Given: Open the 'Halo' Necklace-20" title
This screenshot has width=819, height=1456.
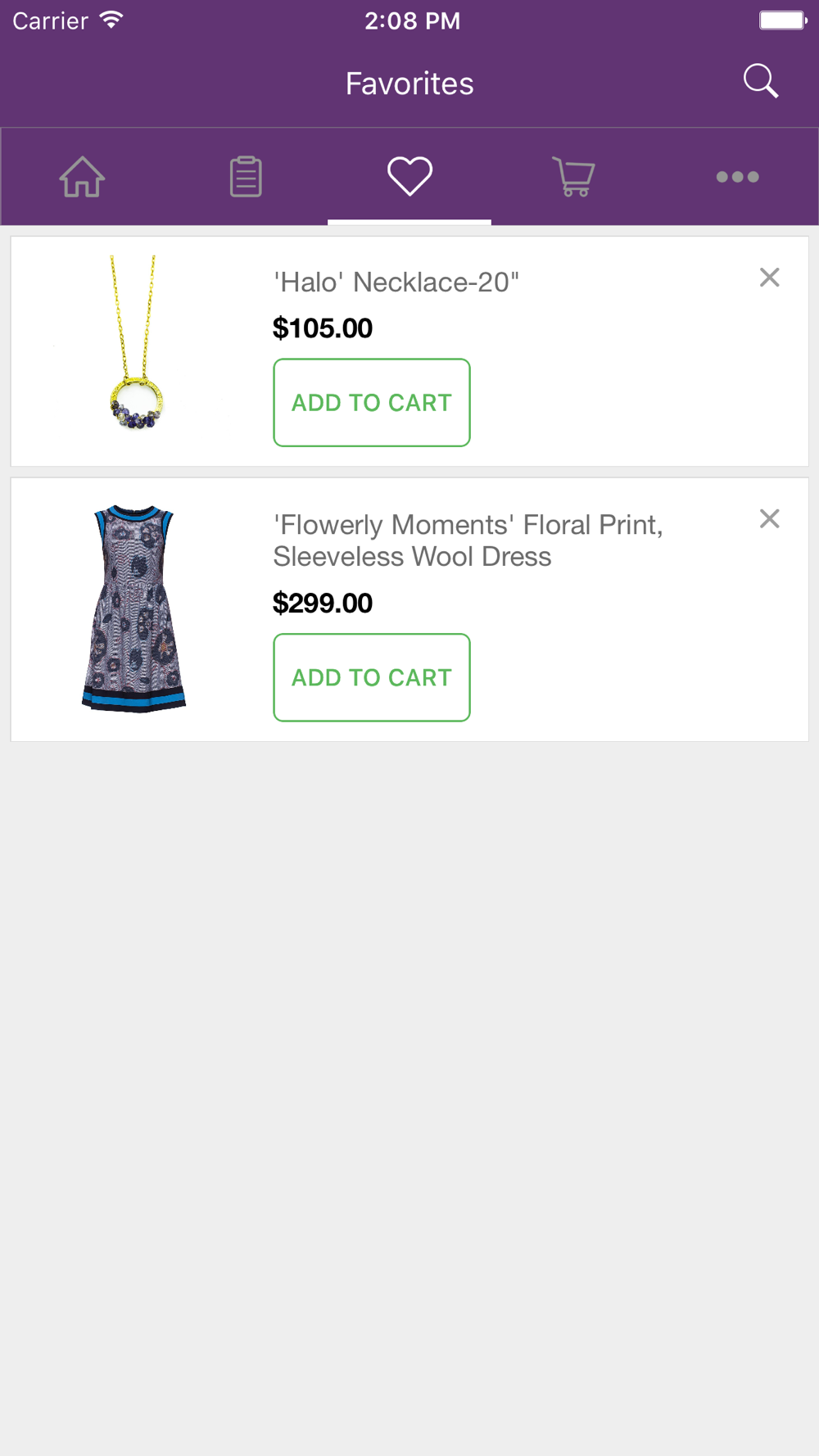Looking at the screenshot, I should point(396,283).
